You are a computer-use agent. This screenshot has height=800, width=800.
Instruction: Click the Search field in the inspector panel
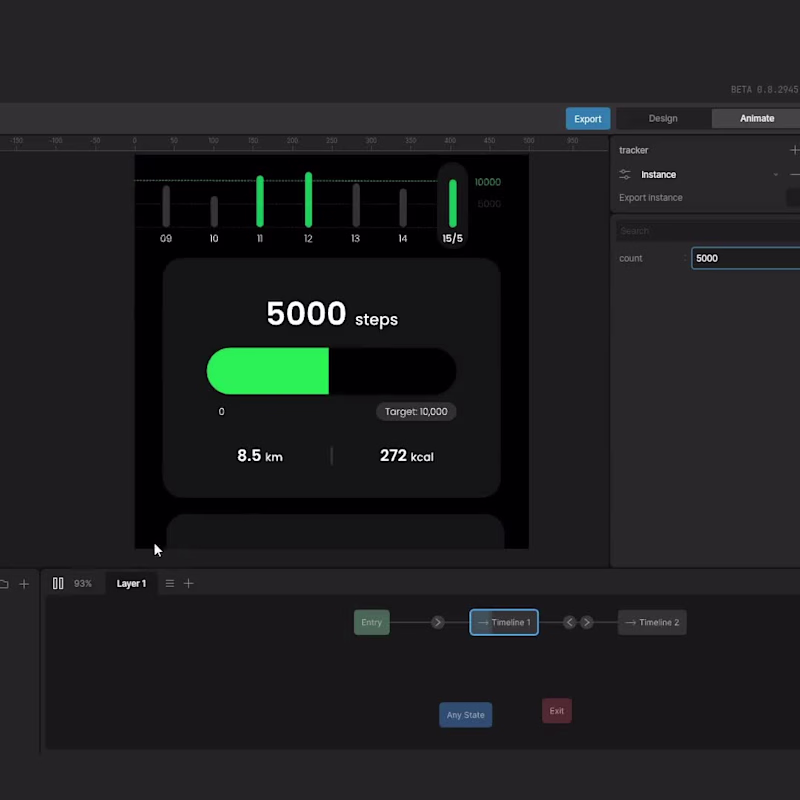(708, 231)
